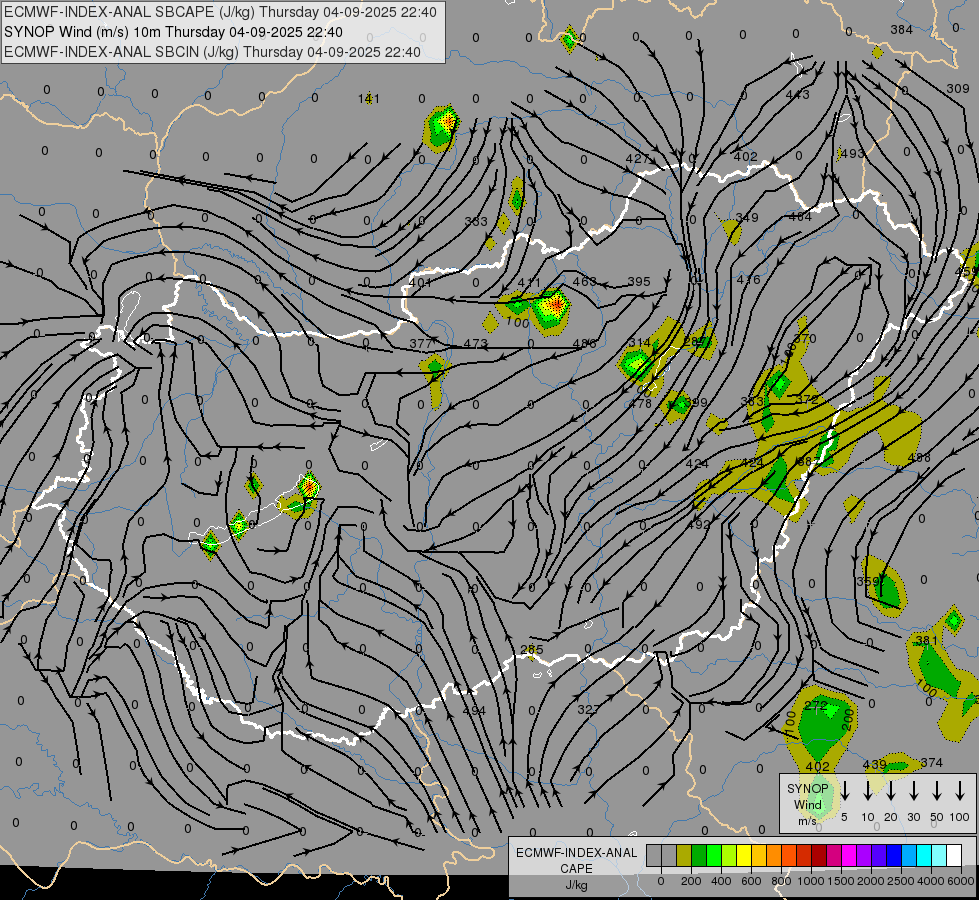Click the map value 488
The image size is (979, 900).
point(918,458)
